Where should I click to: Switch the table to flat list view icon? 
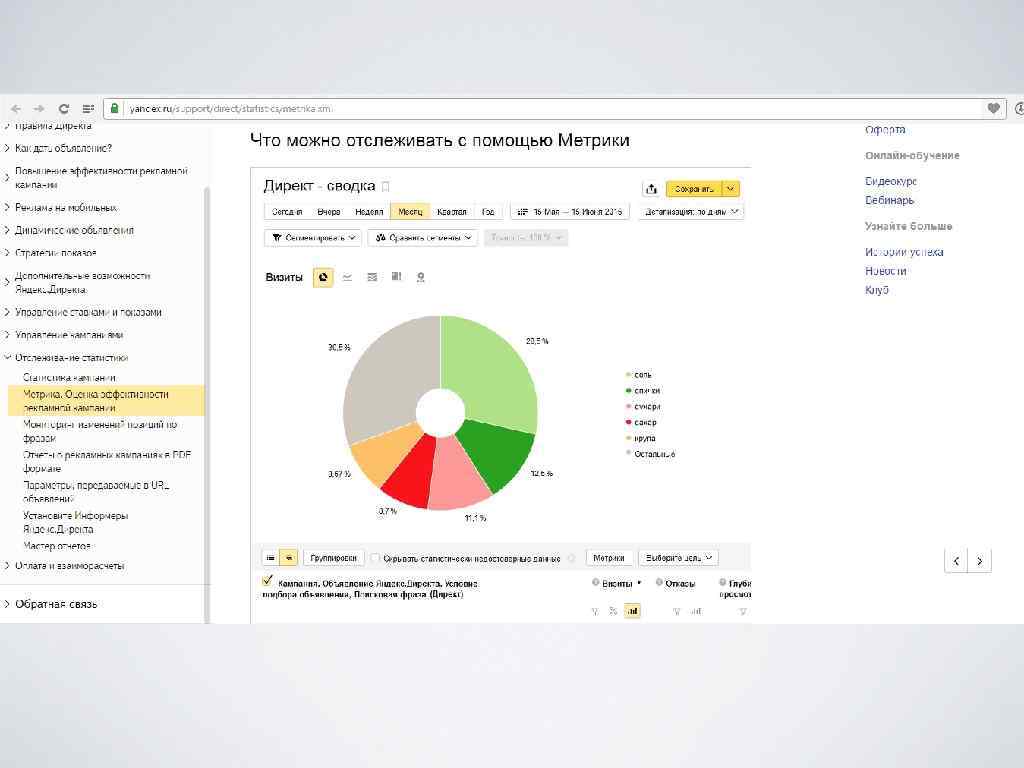270,558
